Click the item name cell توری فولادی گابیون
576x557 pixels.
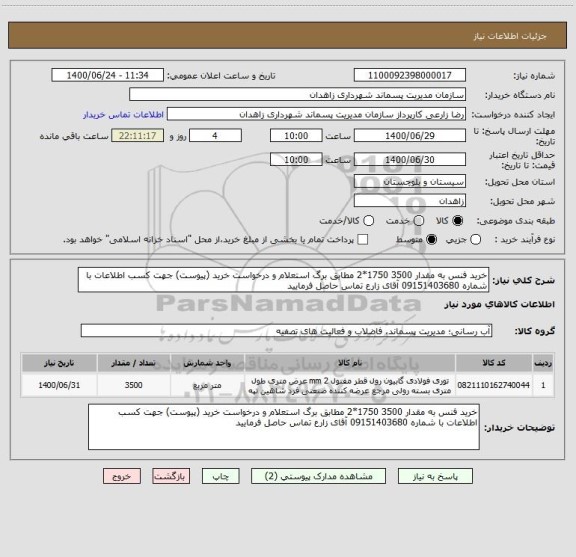click(350, 385)
